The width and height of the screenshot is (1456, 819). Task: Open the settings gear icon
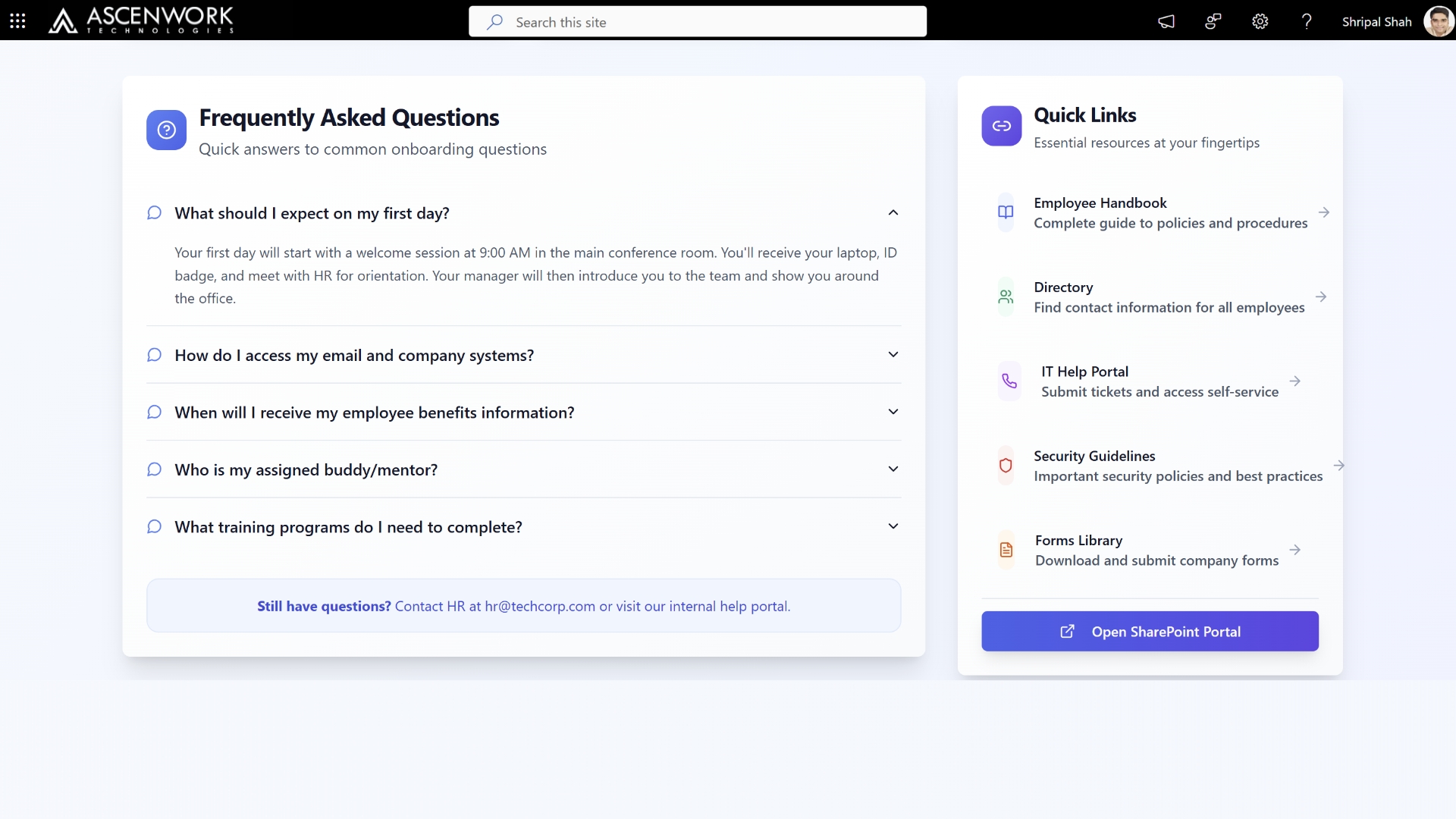1260,21
